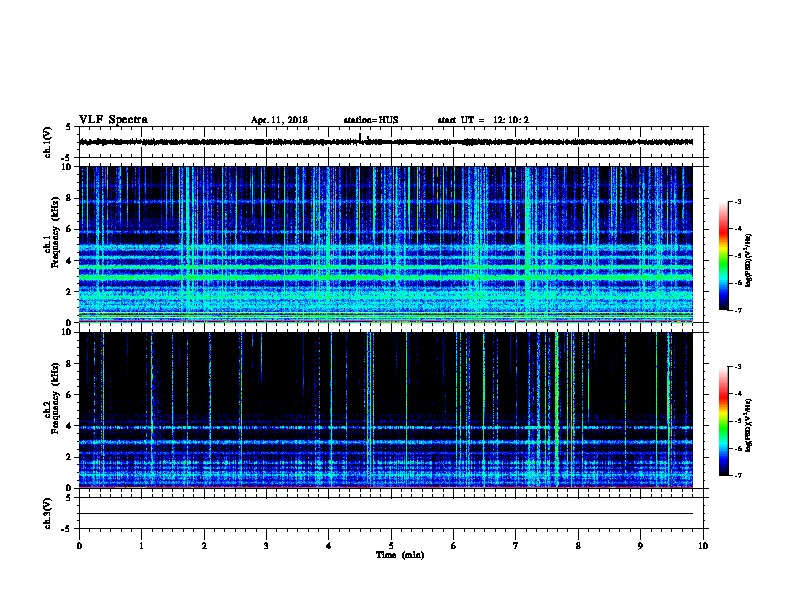Click the ch.1 spectrogram color bar
This screenshot has width=792, height=612.
[724, 256]
